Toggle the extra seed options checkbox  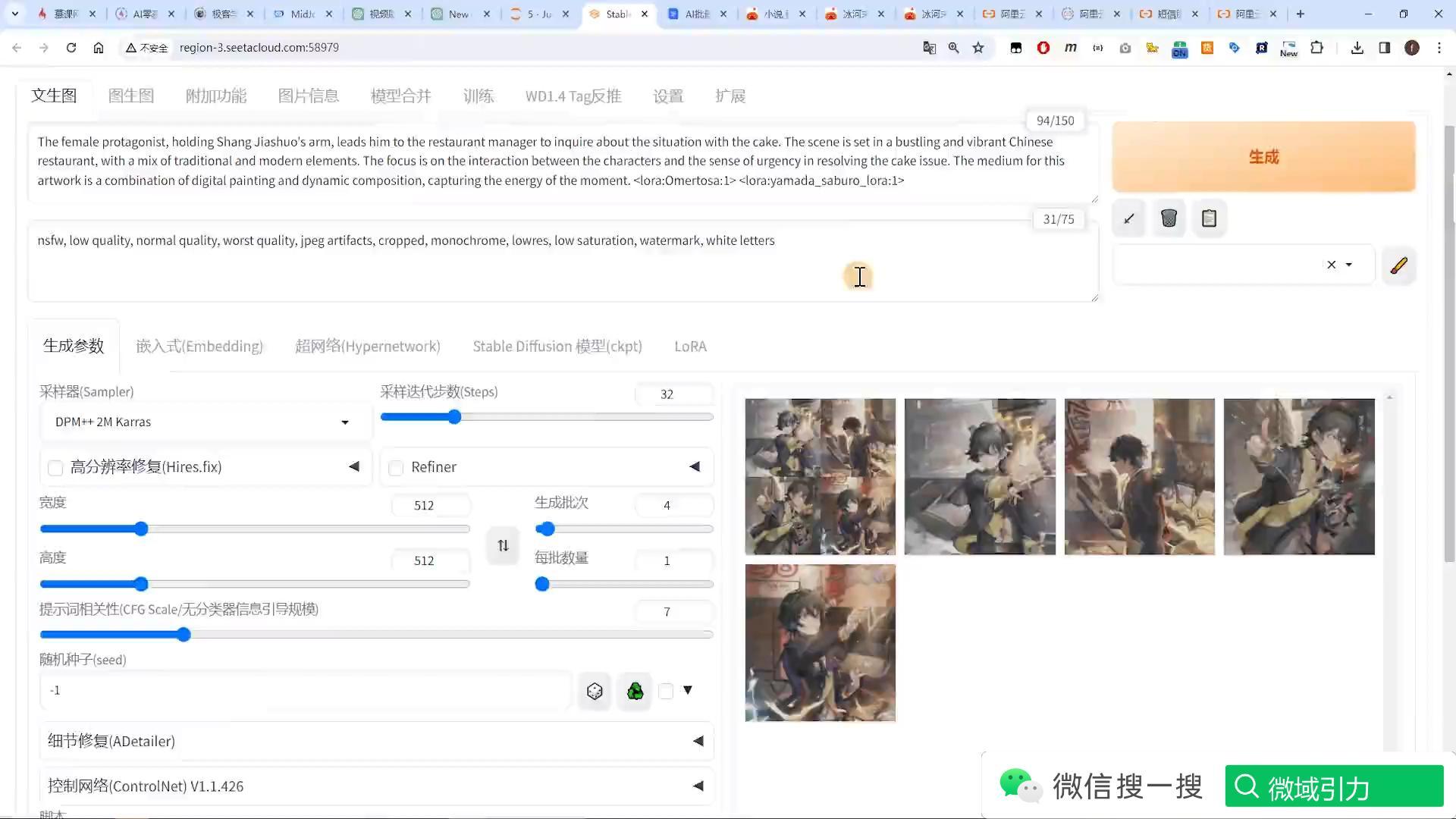[666, 691]
